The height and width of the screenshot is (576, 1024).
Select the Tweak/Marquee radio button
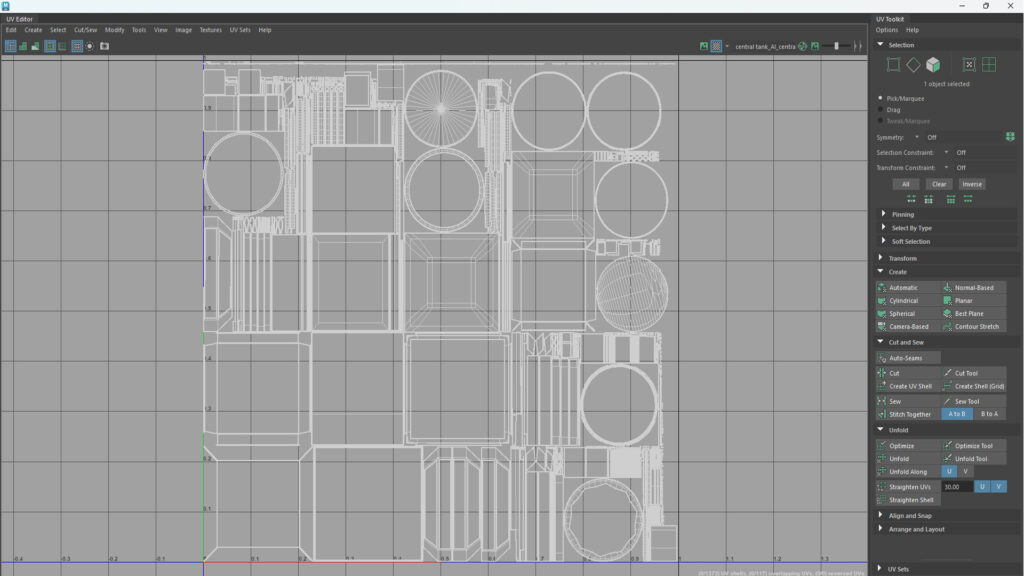coord(880,121)
